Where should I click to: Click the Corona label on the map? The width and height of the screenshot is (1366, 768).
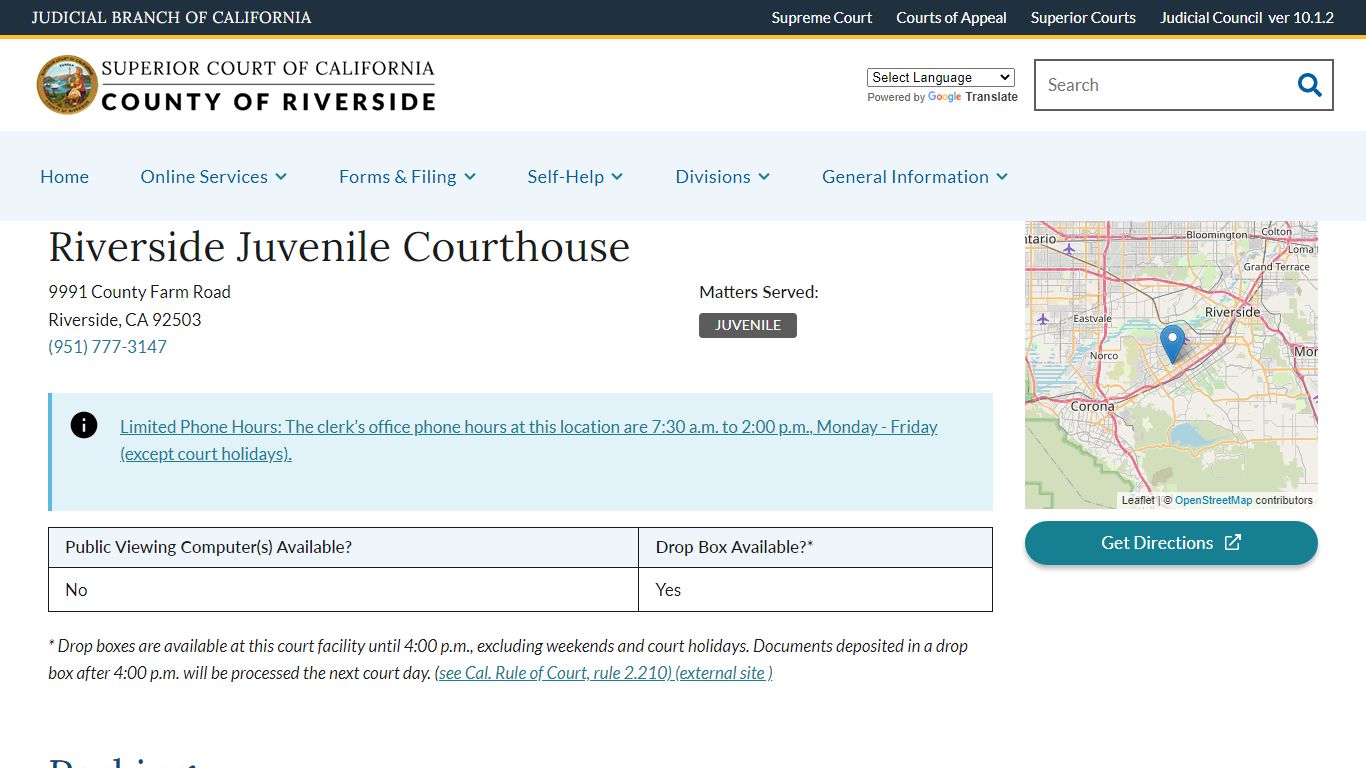coord(1092,406)
